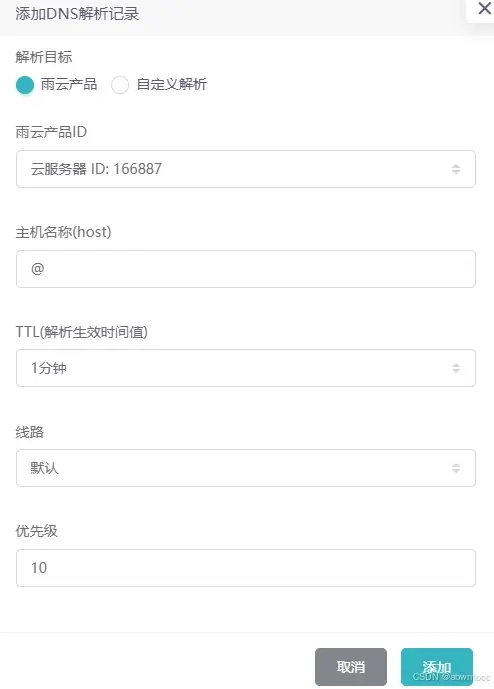Click the up-down arrow icon in TTL selector
Viewport: 494px width, 689px height.
pos(456,368)
